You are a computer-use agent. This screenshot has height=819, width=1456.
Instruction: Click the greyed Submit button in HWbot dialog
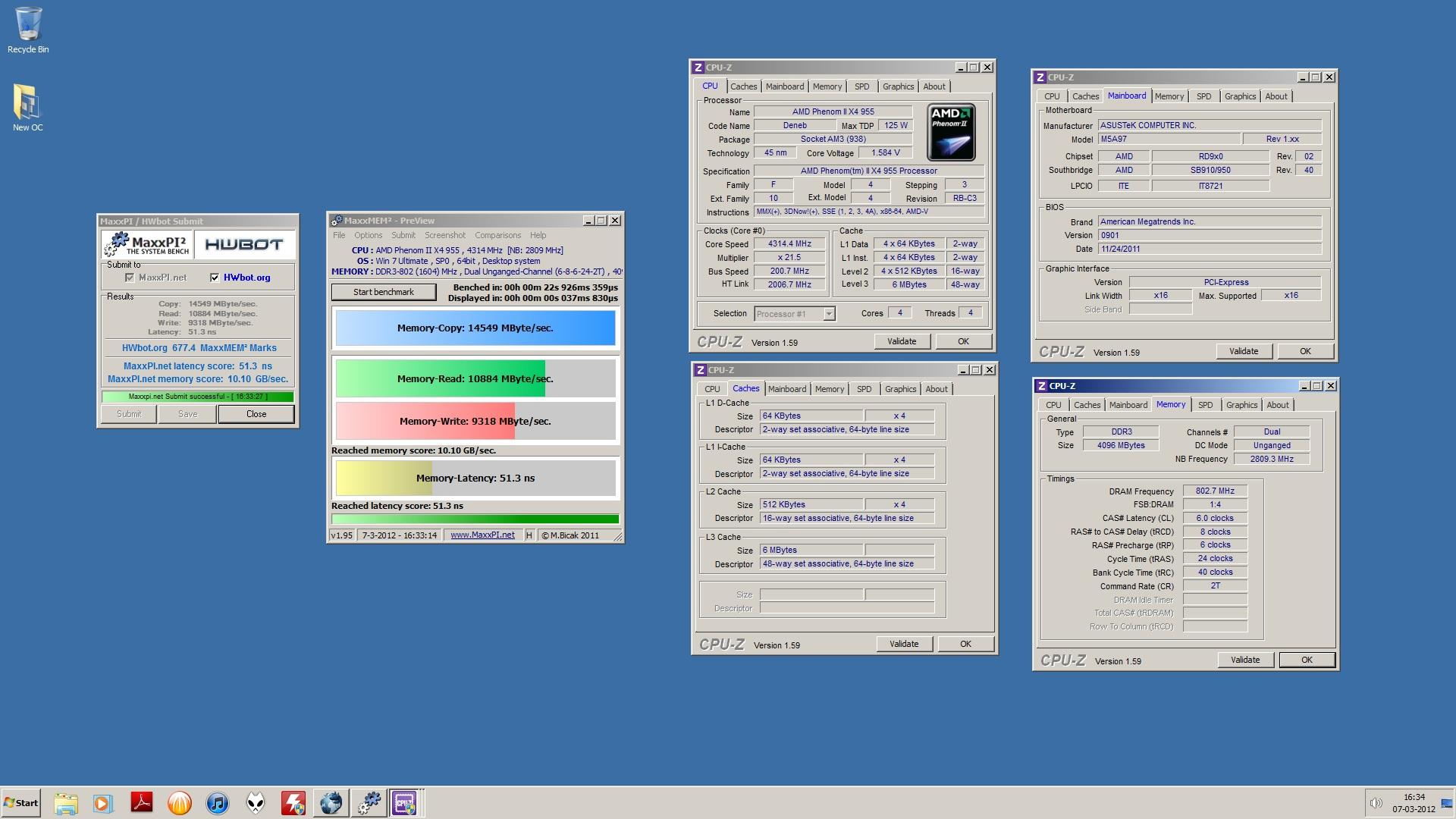(x=129, y=414)
